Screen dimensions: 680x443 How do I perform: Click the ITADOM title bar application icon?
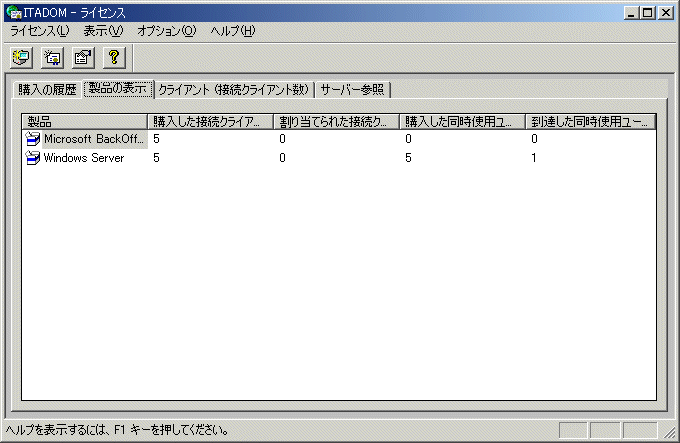click(x=14, y=12)
